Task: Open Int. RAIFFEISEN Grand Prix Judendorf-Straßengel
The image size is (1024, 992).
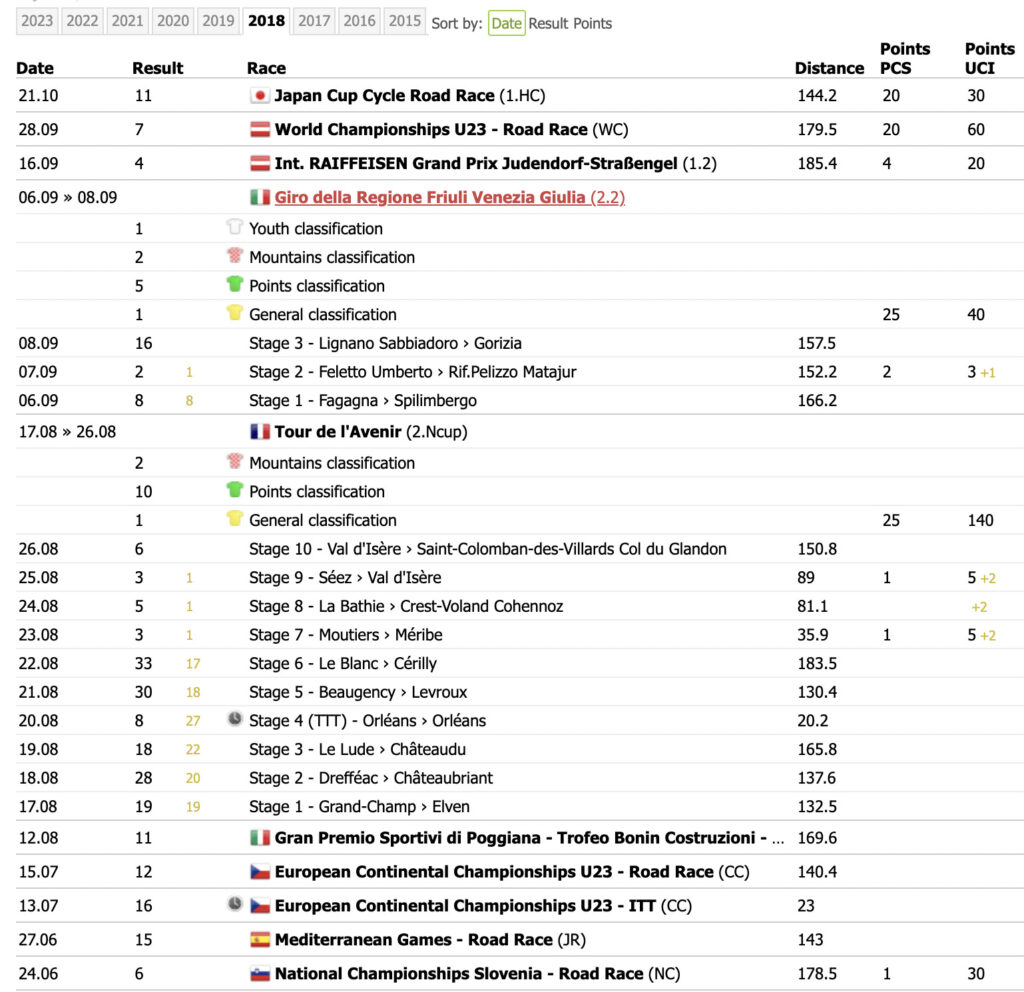Action: click(495, 163)
